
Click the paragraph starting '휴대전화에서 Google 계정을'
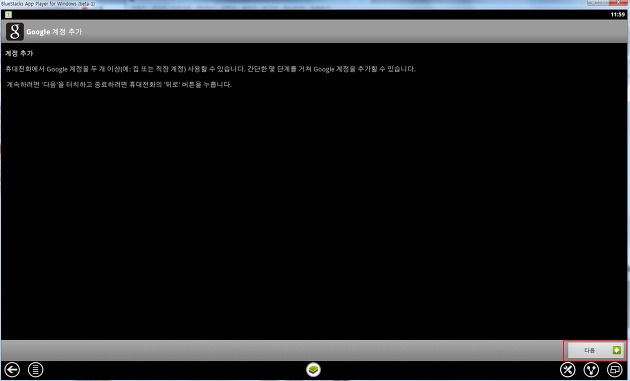pyautogui.click(x=210, y=69)
